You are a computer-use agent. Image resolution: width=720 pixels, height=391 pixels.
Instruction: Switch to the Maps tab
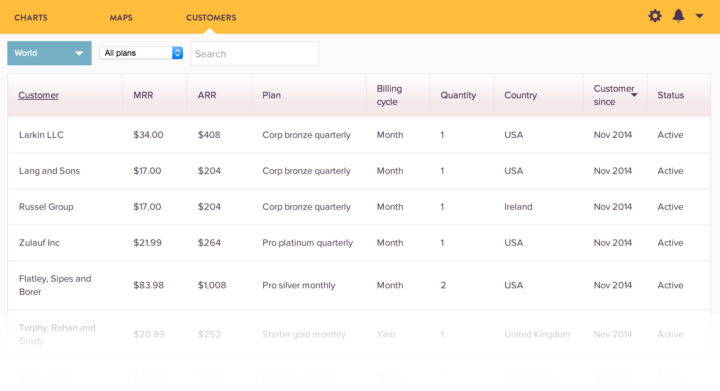click(121, 17)
